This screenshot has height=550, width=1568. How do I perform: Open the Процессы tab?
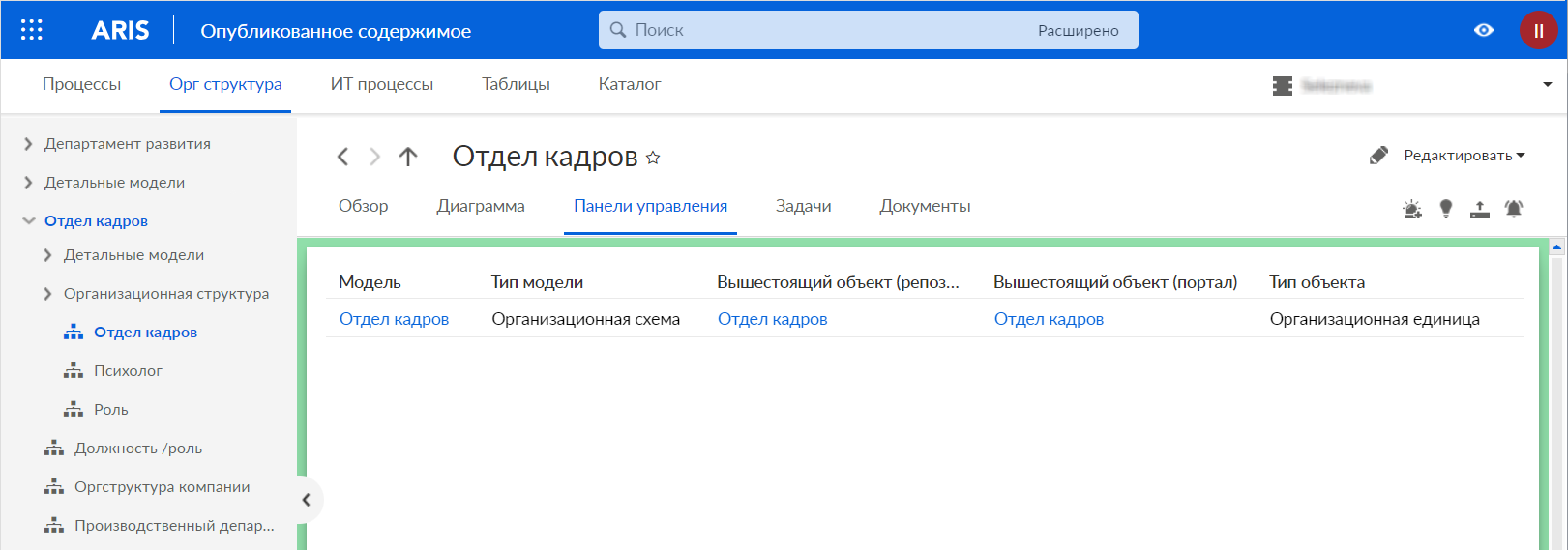click(81, 85)
